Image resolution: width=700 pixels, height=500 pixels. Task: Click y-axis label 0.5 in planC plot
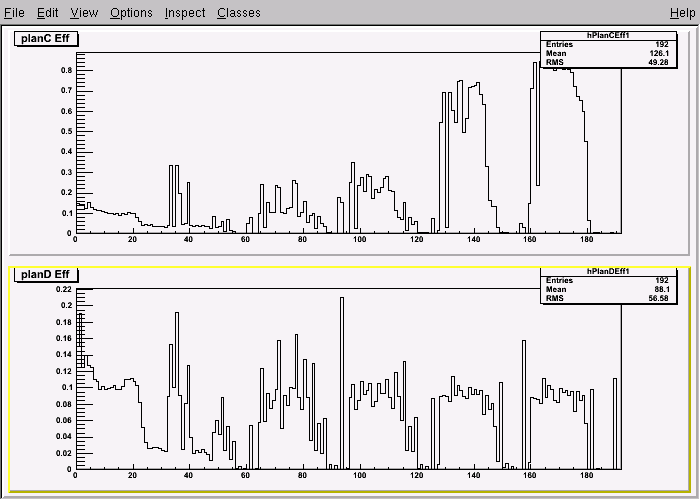point(67,131)
